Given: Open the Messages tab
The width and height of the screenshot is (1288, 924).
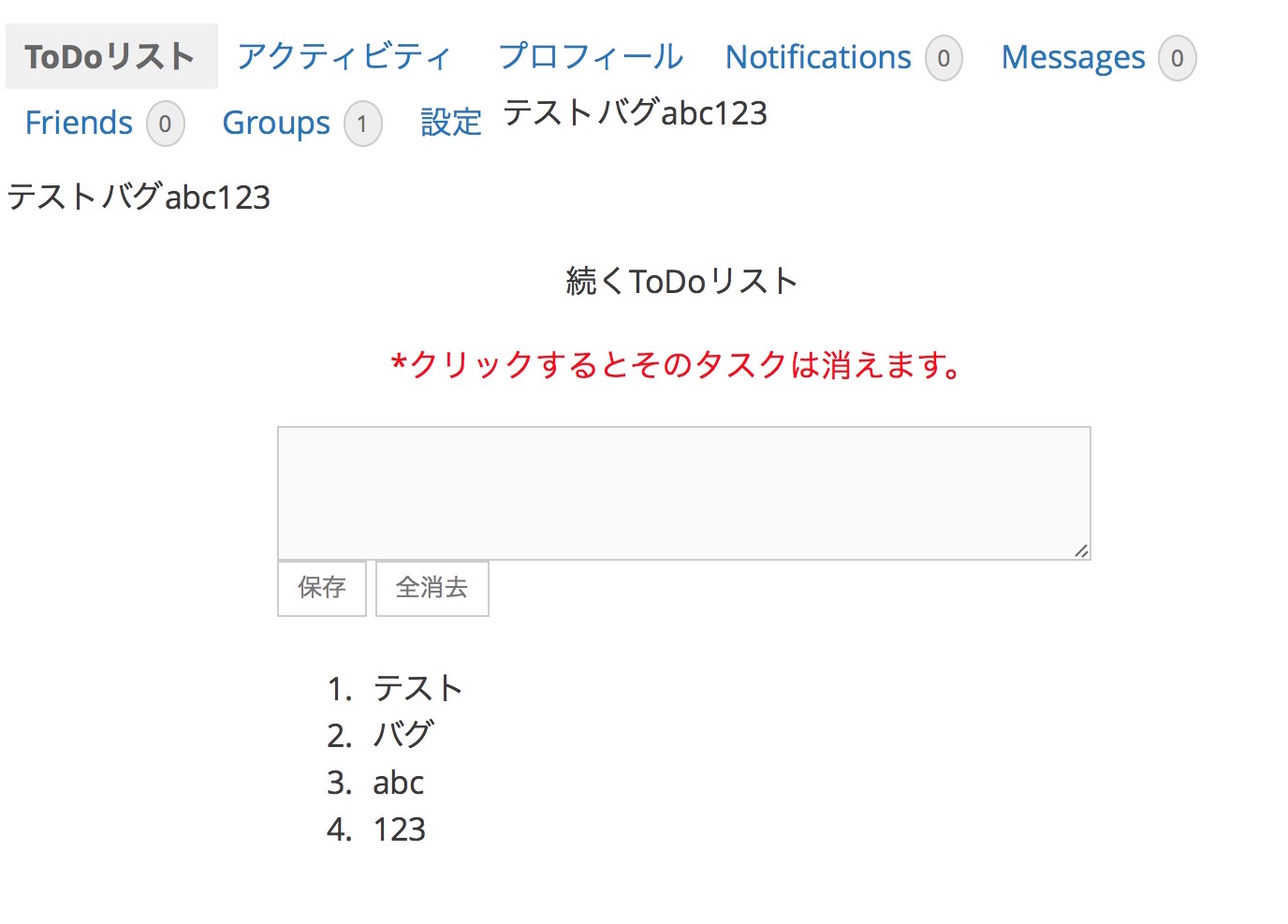Looking at the screenshot, I should pos(1073,58).
